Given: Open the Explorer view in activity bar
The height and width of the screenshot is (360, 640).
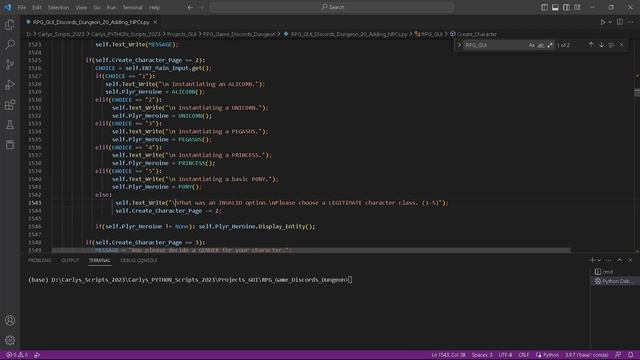Looking at the screenshot, I should click(10, 24).
